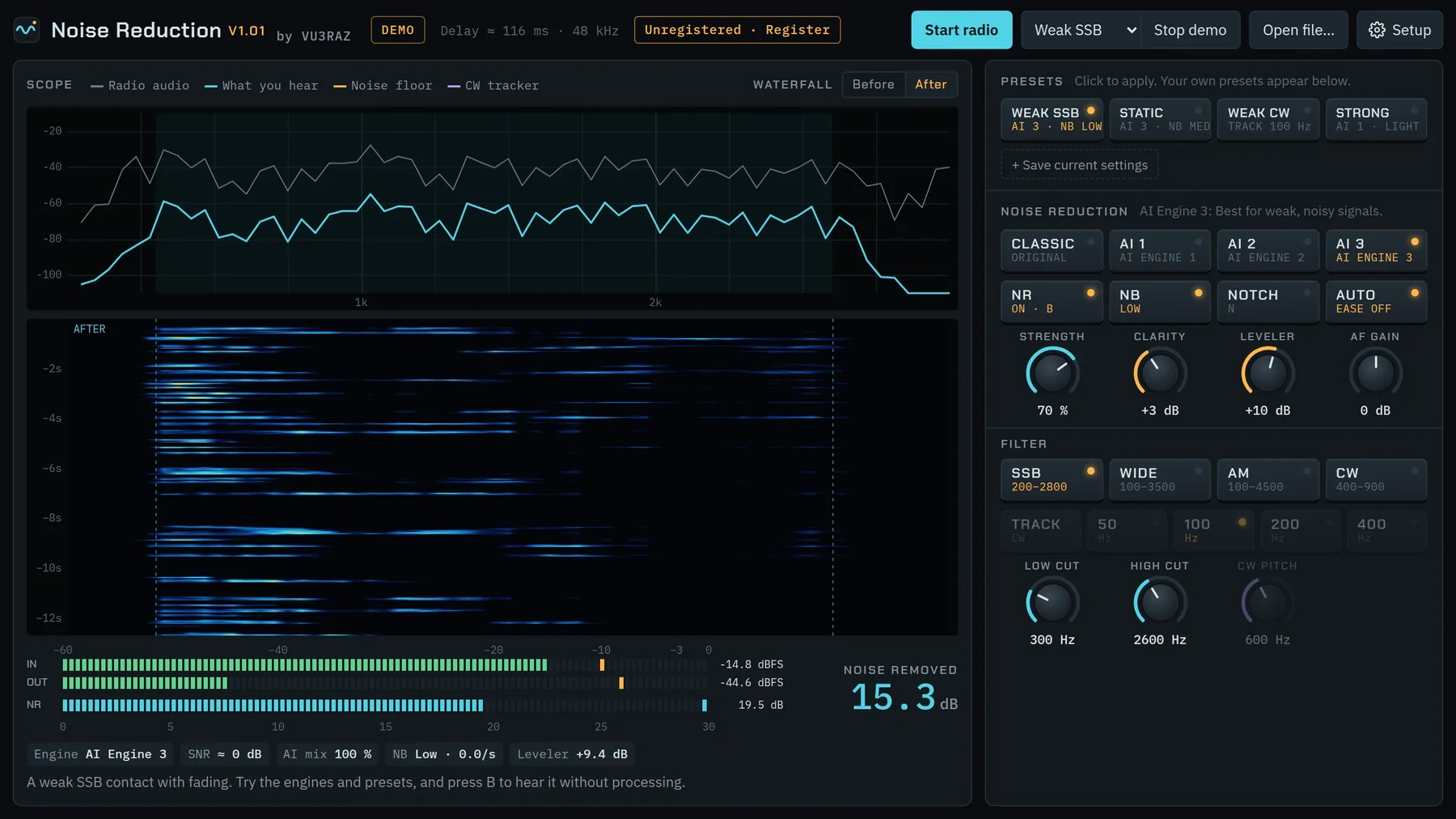Toggle the AUTO ease button
The height and width of the screenshot is (819, 1456).
pyautogui.click(x=1376, y=301)
